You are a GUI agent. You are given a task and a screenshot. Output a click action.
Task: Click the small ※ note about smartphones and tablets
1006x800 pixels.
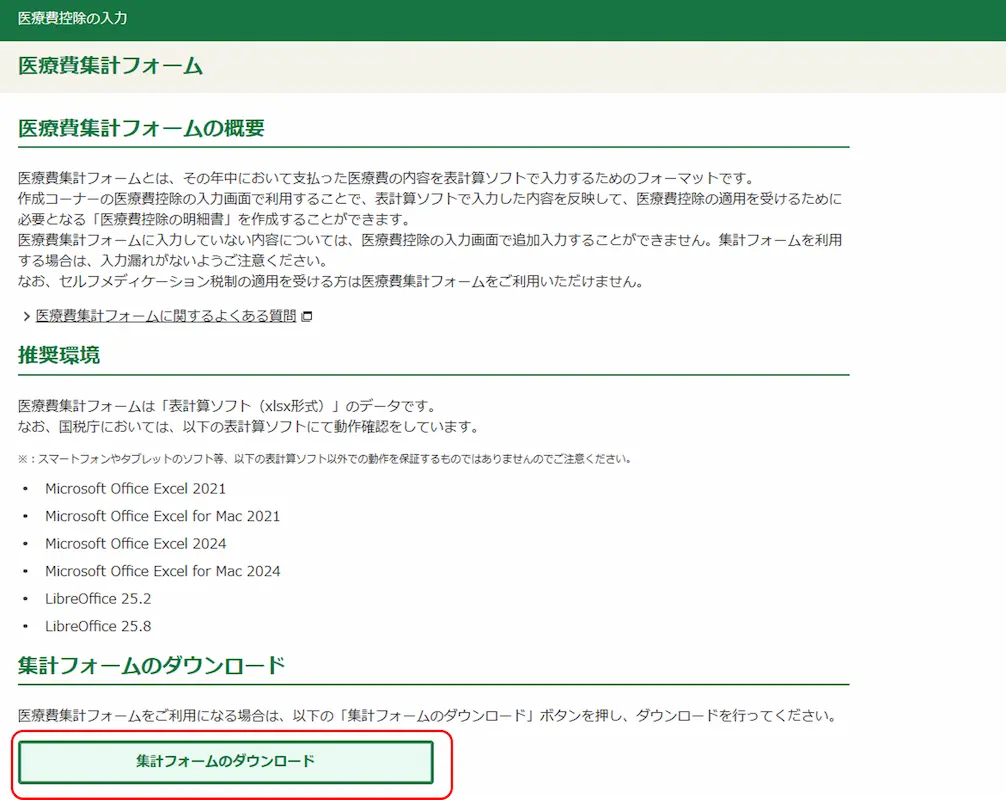click(x=324, y=459)
